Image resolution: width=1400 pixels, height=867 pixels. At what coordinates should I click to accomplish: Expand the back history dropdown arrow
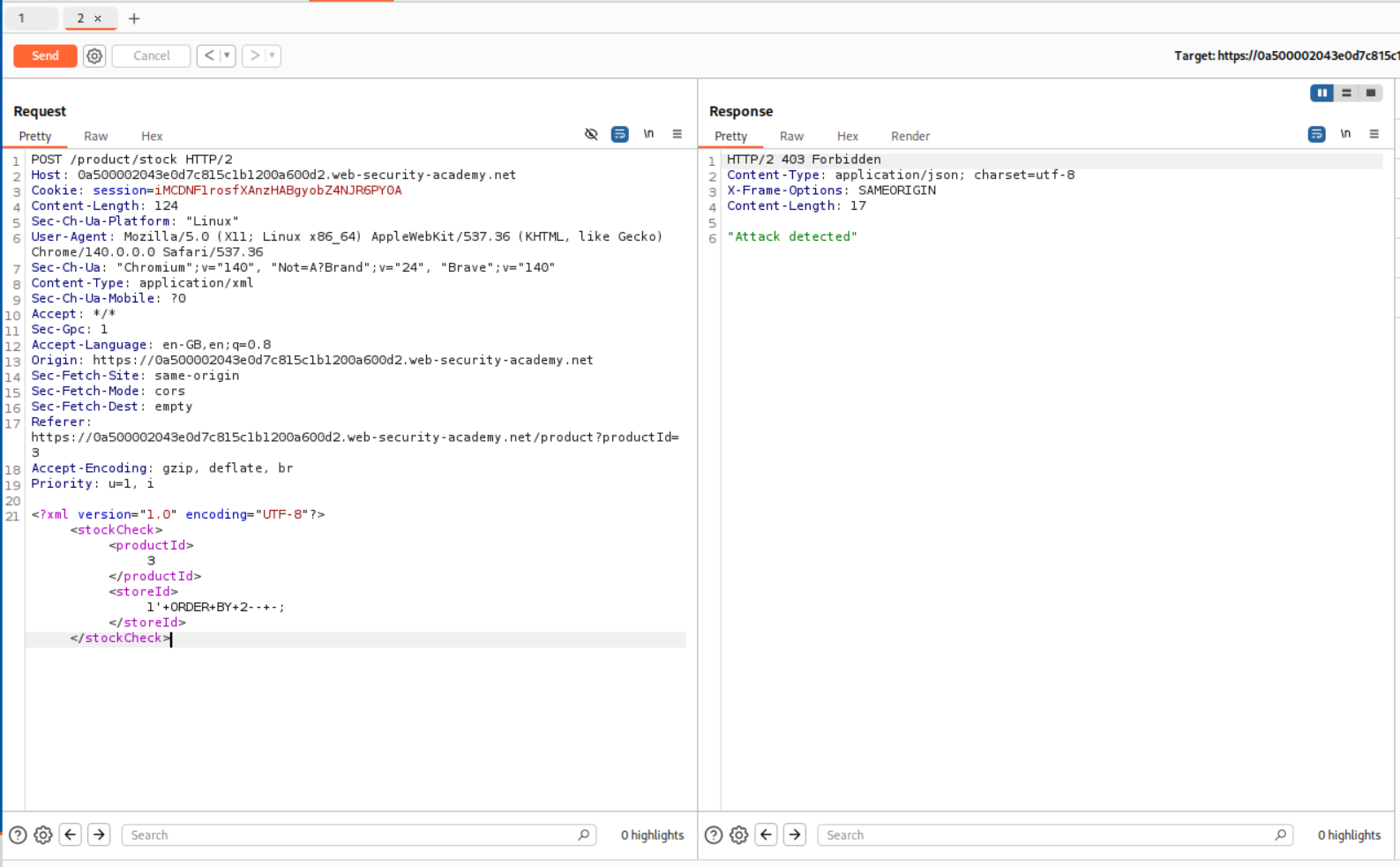(x=227, y=56)
